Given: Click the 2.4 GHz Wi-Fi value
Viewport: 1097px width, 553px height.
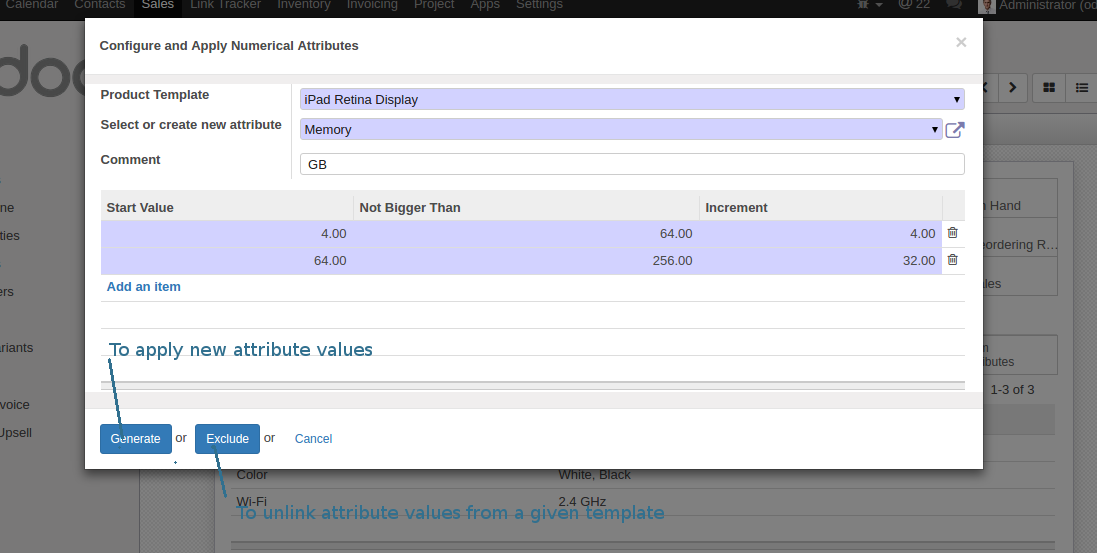Looking at the screenshot, I should coord(582,501).
